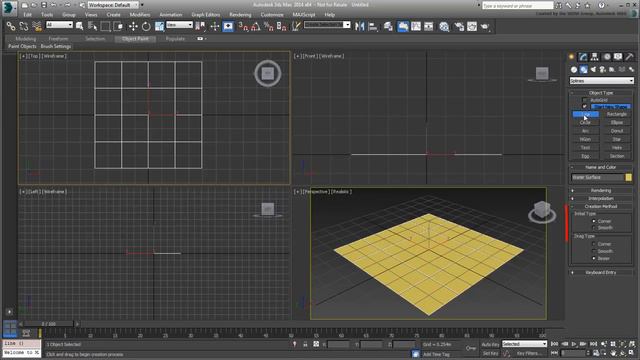The image size is (640, 360).
Task: Open the Display panel tab
Action: click(618, 57)
